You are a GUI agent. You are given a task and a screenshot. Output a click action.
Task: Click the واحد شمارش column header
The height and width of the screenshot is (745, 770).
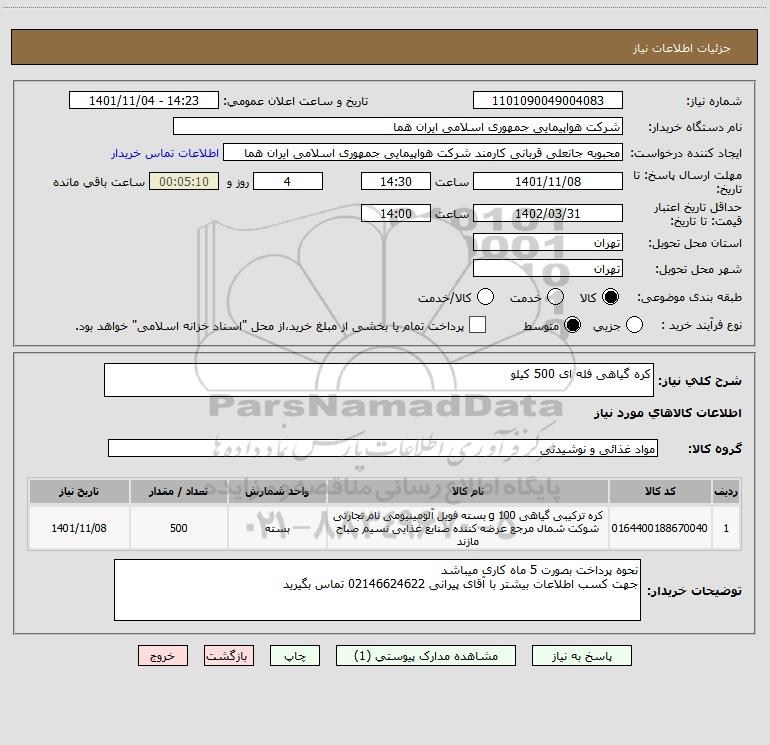click(x=277, y=491)
